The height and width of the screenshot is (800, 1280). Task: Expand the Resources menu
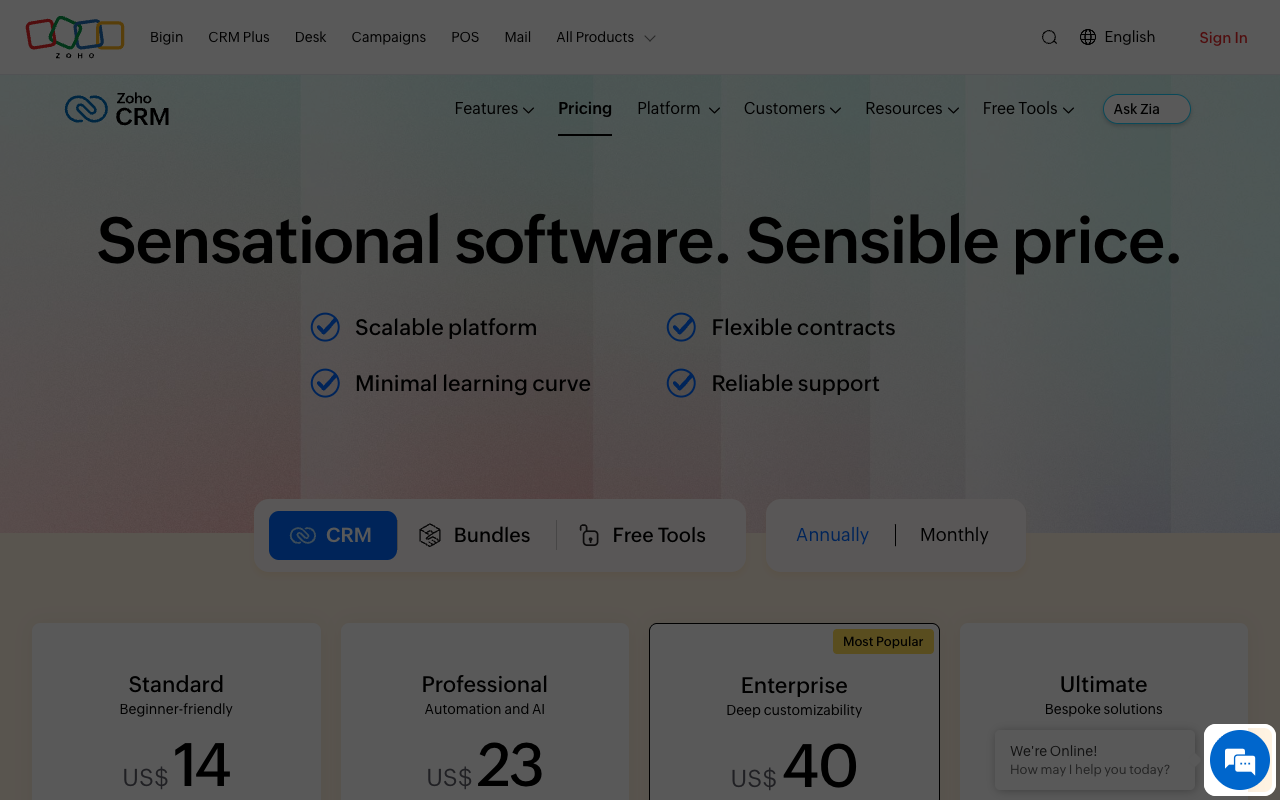pos(912,108)
